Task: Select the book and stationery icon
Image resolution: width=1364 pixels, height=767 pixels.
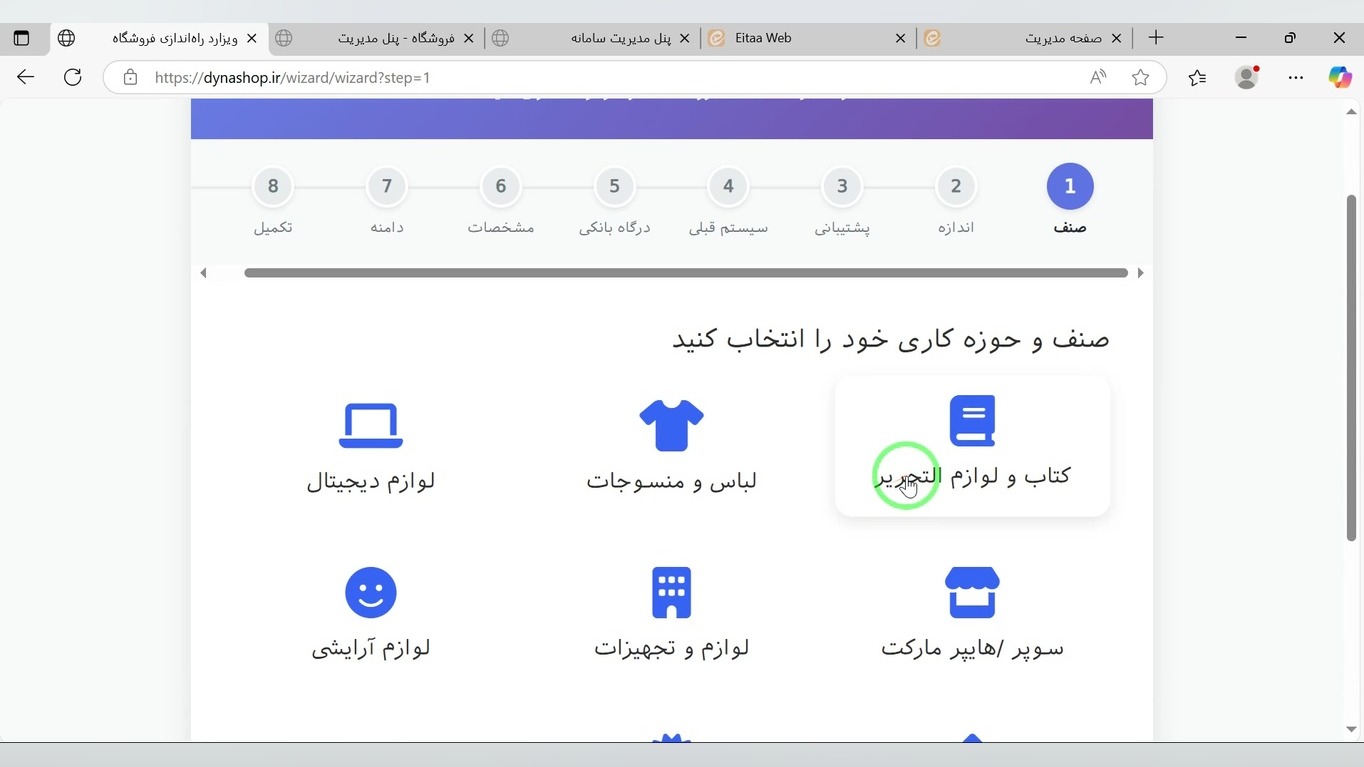Action: 972,420
